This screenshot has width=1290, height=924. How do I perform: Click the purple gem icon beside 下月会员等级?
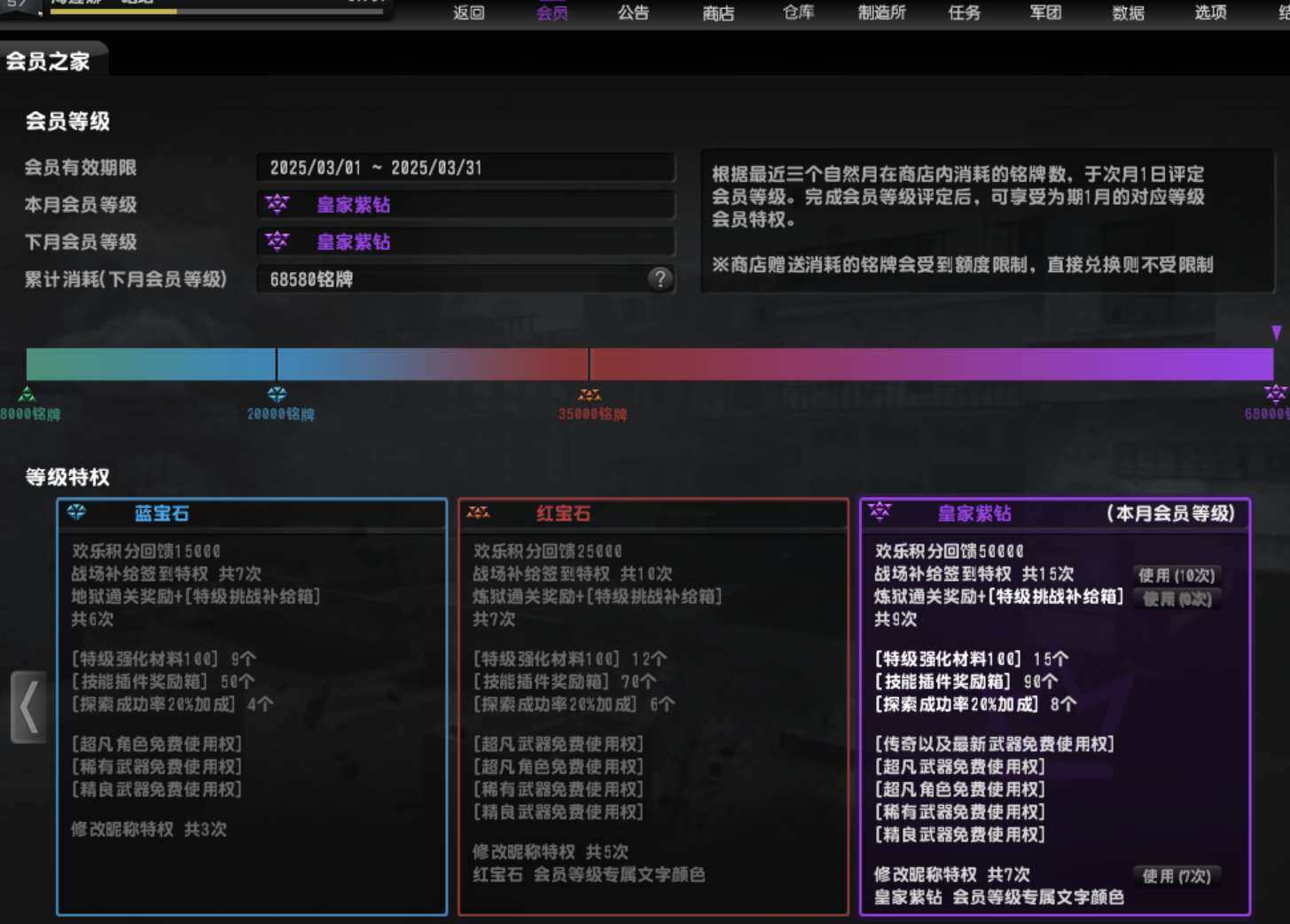tap(278, 241)
